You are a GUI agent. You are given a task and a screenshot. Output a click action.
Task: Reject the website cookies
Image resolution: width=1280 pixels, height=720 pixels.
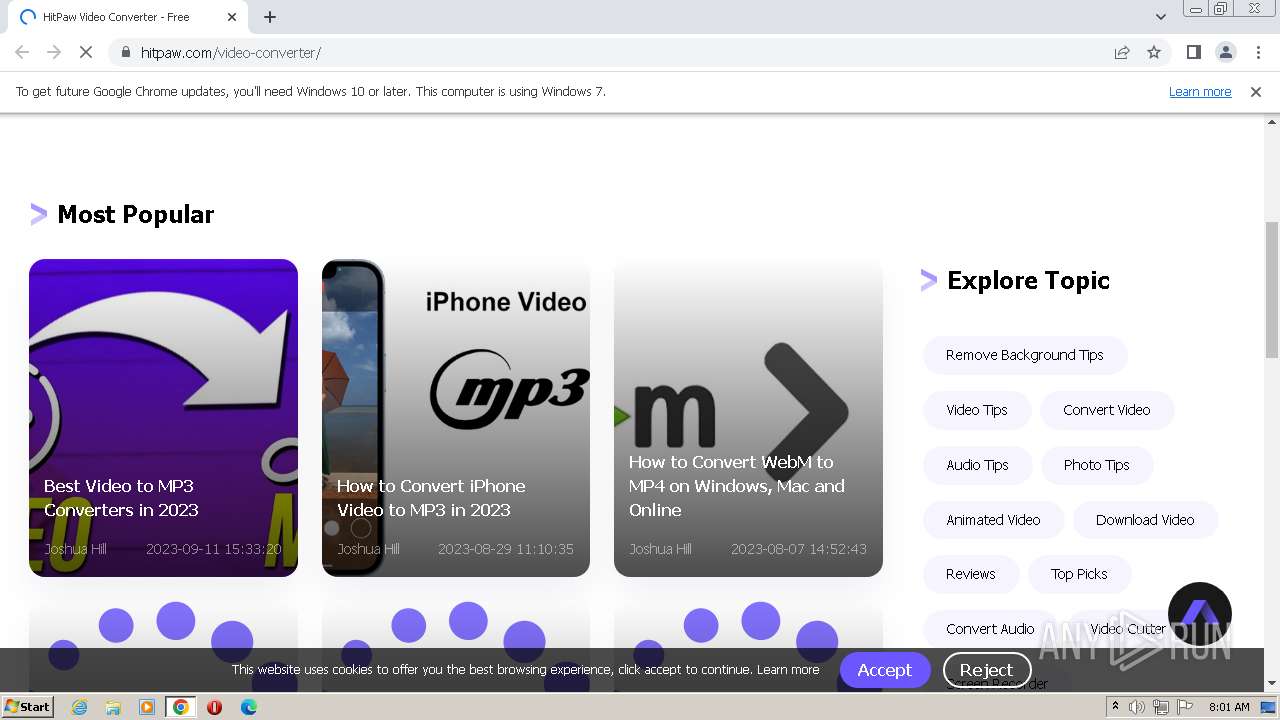986,670
